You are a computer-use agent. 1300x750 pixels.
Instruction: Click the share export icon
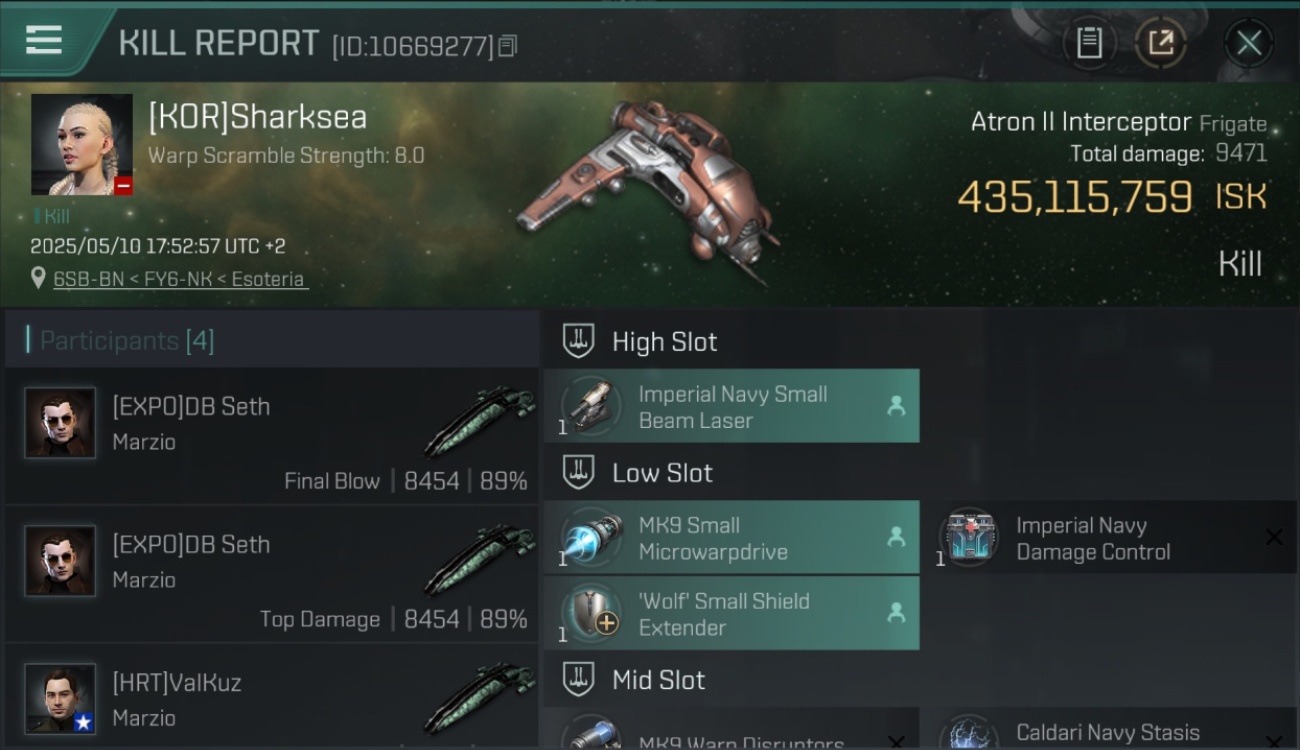click(x=1160, y=43)
